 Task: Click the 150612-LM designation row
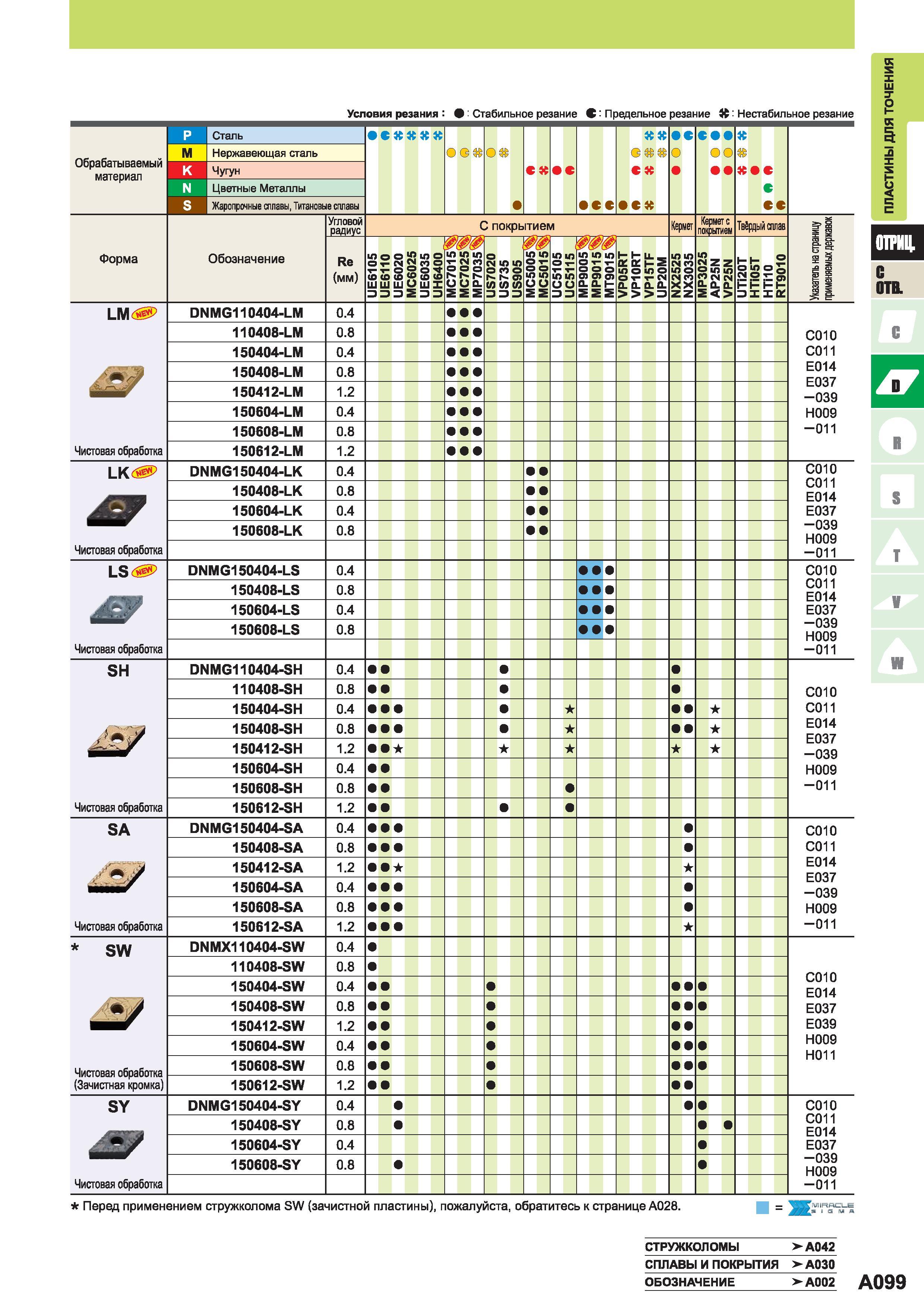[x=267, y=451]
